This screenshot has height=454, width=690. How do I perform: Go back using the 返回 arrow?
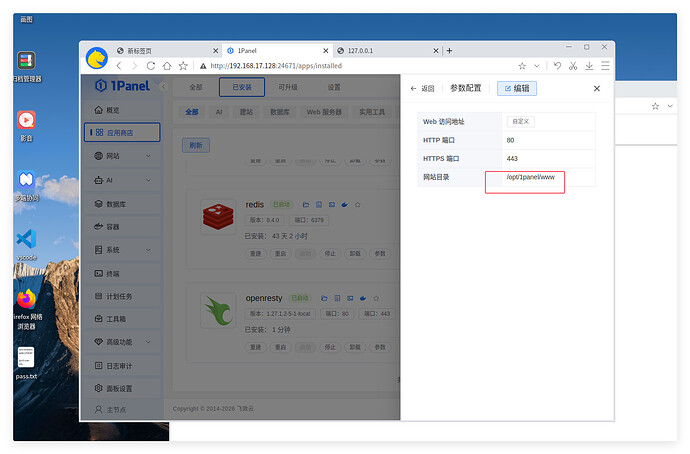pyautogui.click(x=422, y=88)
